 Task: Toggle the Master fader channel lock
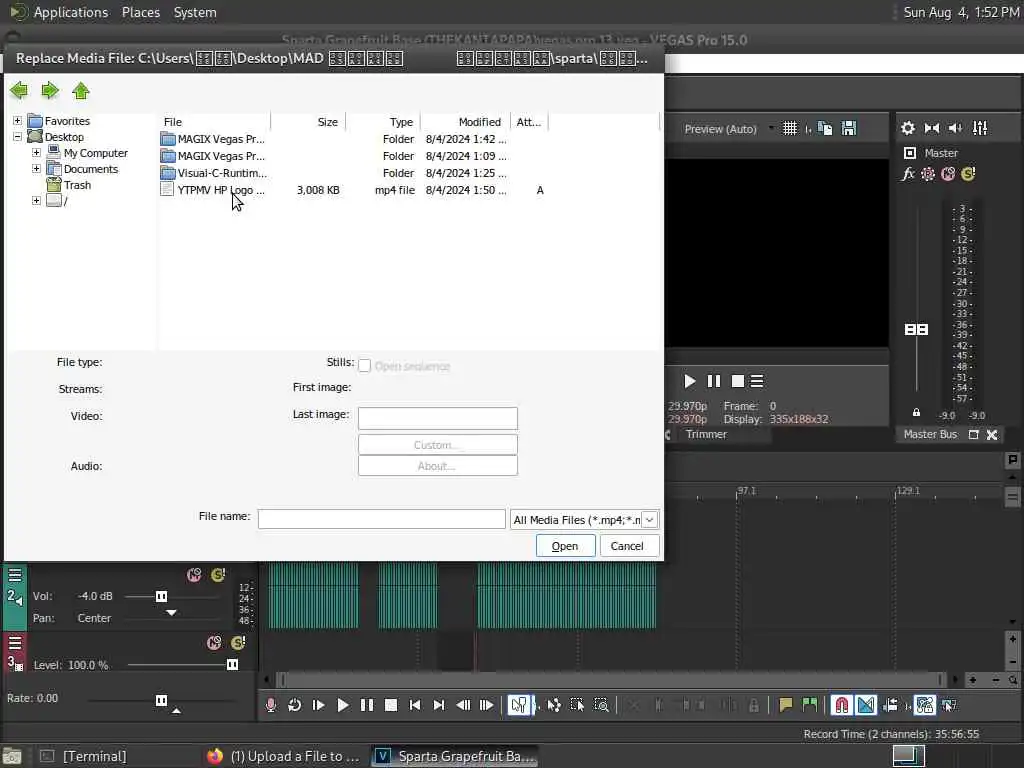click(916, 413)
